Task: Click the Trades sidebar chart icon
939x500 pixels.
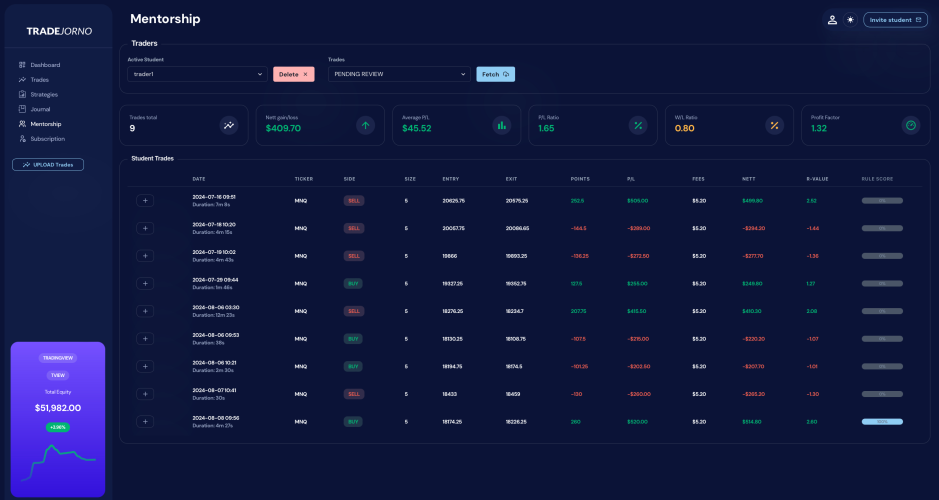Action: [22, 80]
